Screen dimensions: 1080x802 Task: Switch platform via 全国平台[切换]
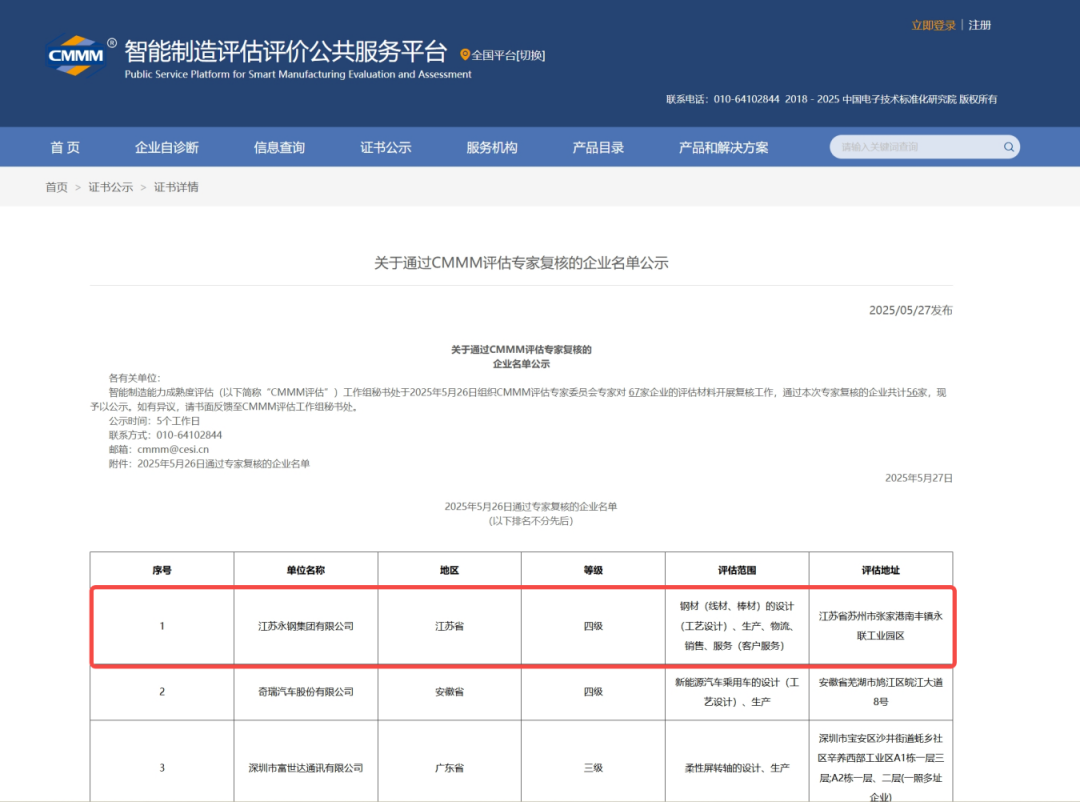(x=508, y=55)
